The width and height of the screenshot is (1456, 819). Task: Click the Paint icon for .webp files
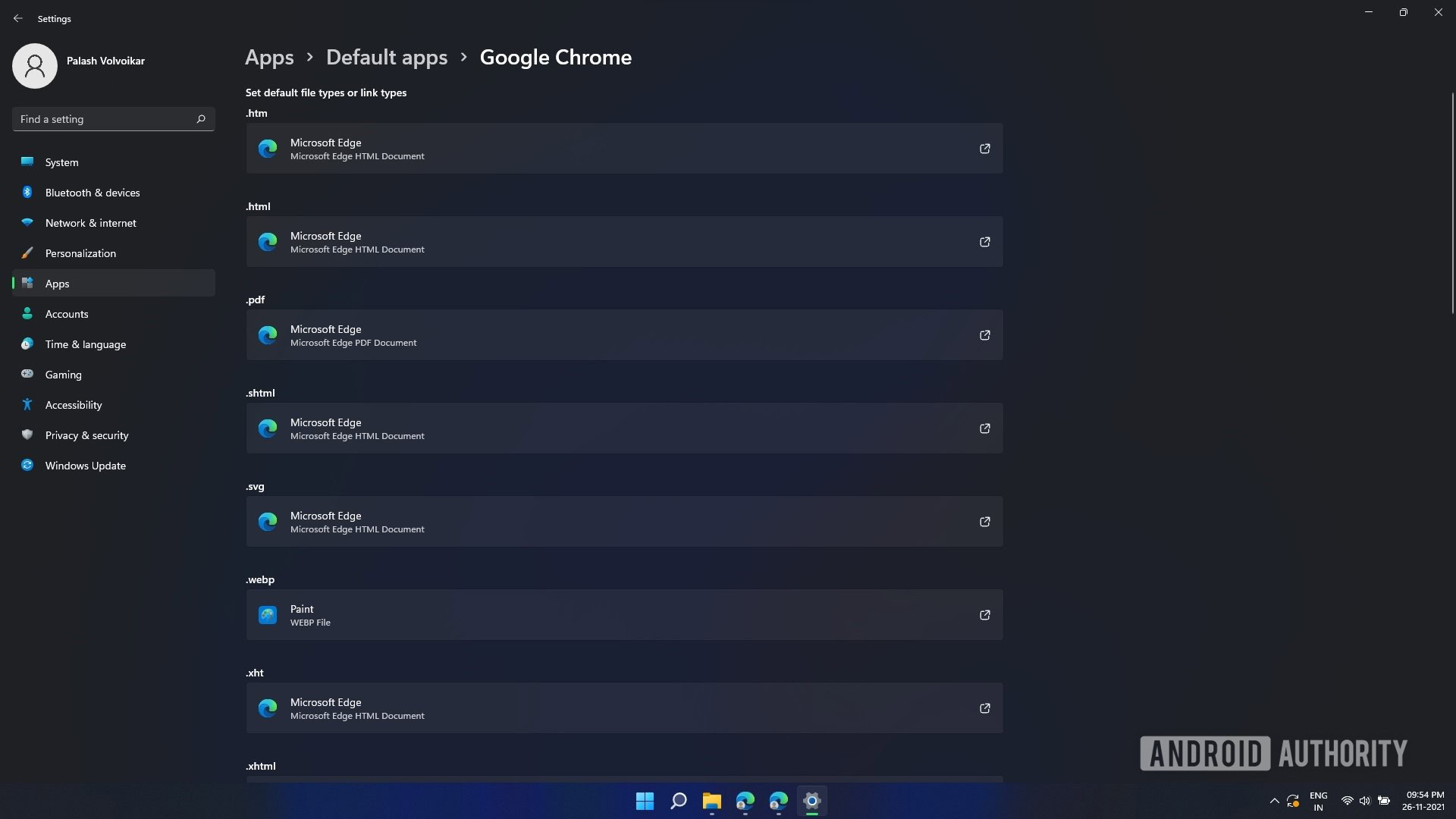[x=267, y=614]
